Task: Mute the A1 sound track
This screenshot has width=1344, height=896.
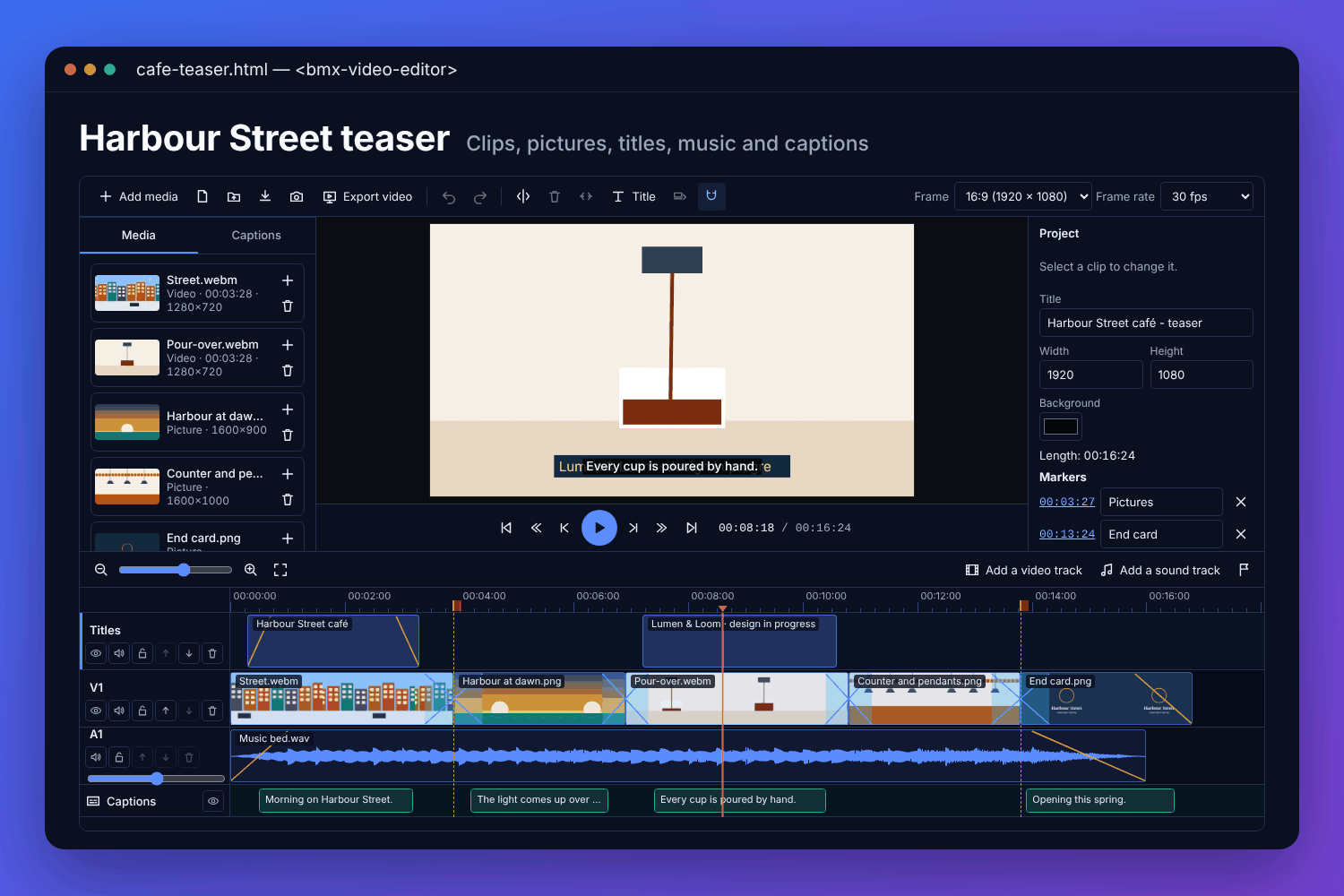Action: tap(96, 757)
